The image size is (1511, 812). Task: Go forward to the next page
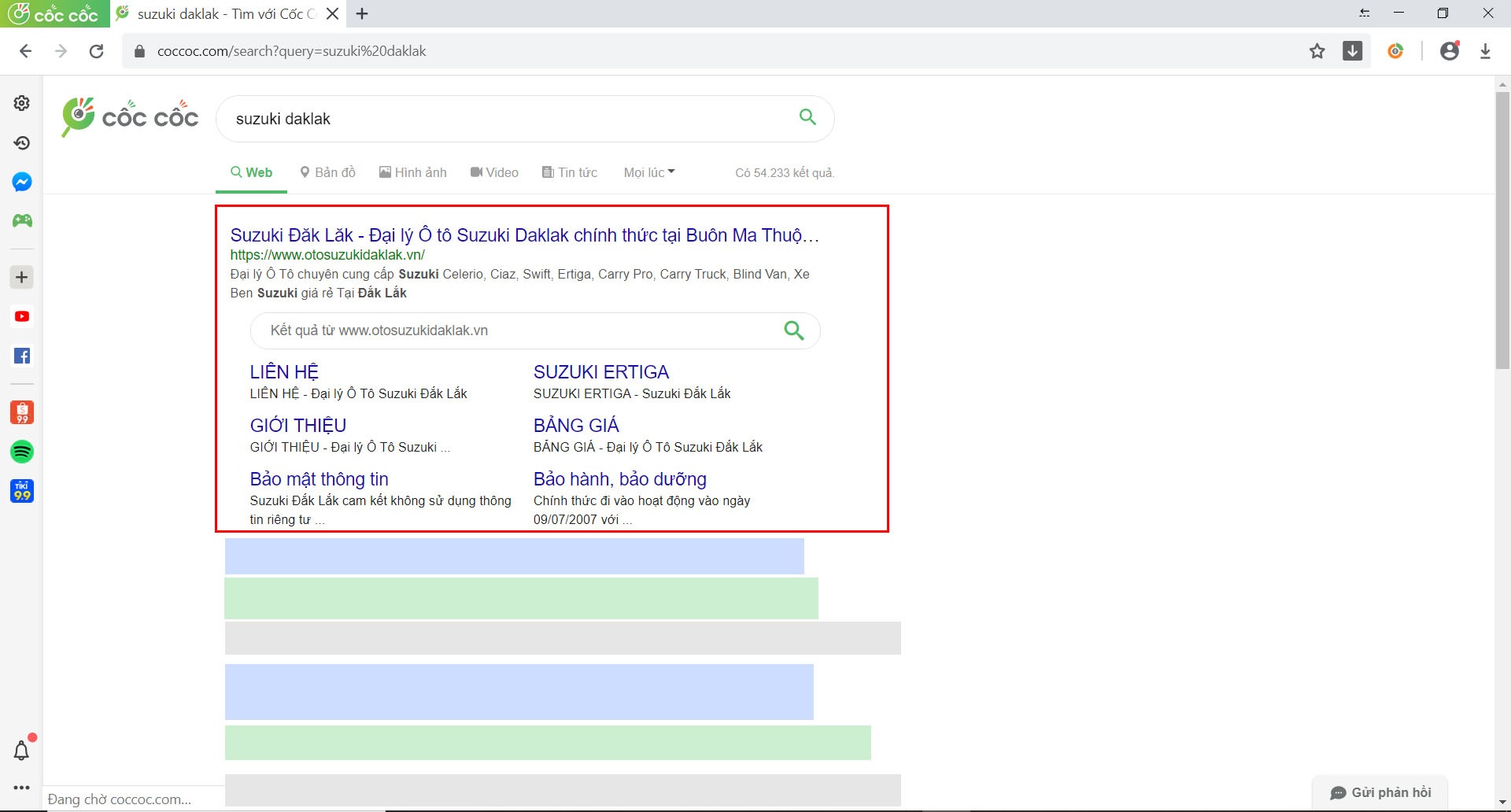click(x=61, y=51)
